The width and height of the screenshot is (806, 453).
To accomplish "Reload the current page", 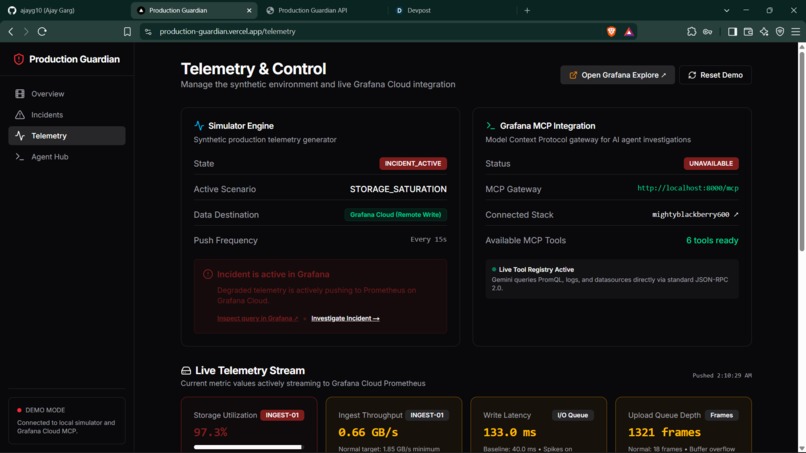I will coord(42,32).
